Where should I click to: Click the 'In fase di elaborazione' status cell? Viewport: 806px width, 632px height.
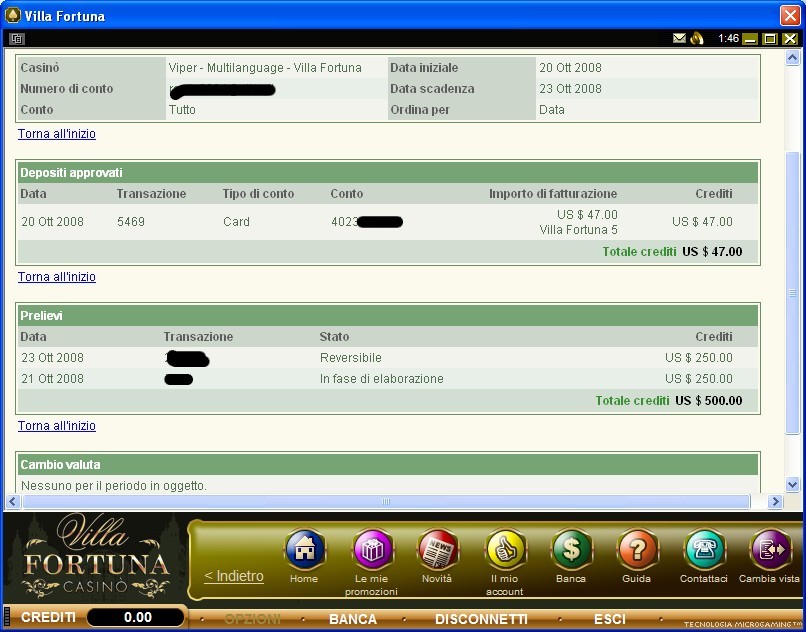[381, 379]
